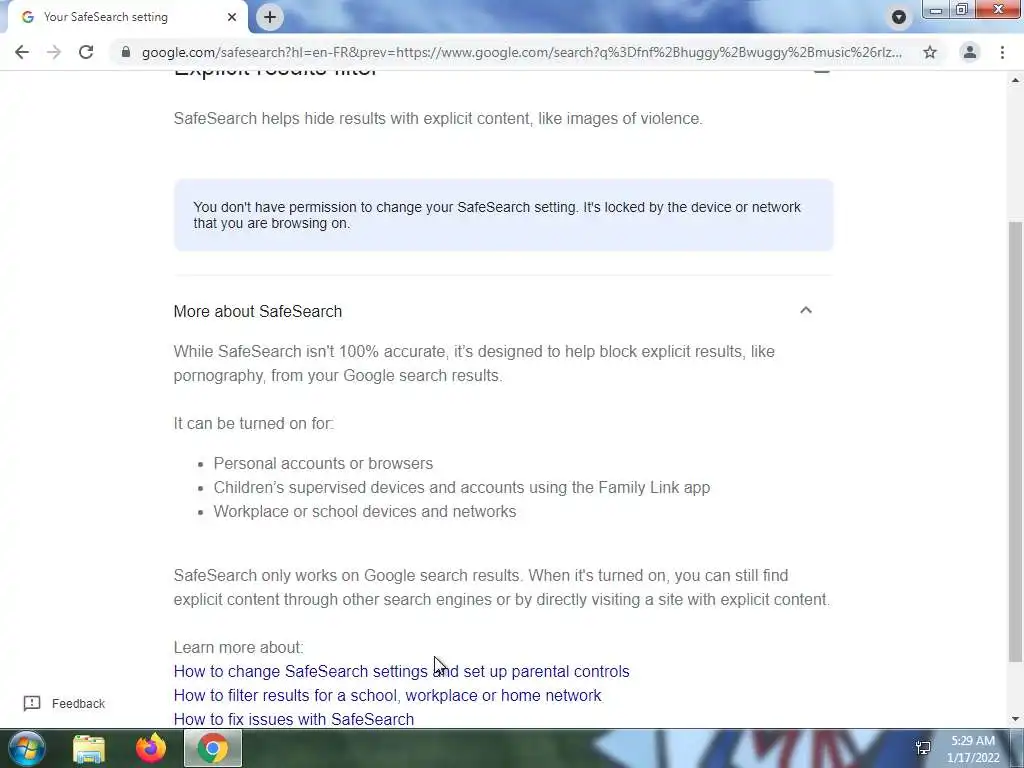Open the Chrome profile avatar menu
1024x768 pixels.
[x=970, y=52]
